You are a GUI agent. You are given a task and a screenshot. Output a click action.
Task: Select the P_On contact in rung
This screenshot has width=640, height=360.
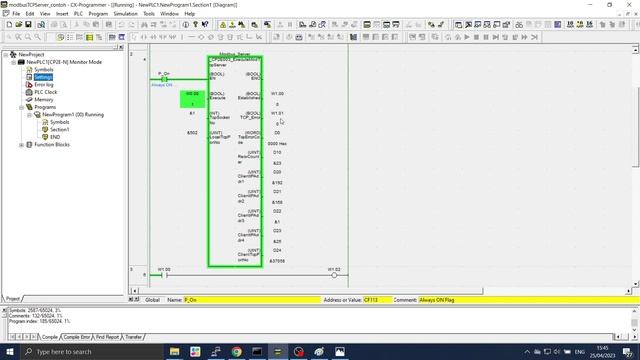(164, 79)
